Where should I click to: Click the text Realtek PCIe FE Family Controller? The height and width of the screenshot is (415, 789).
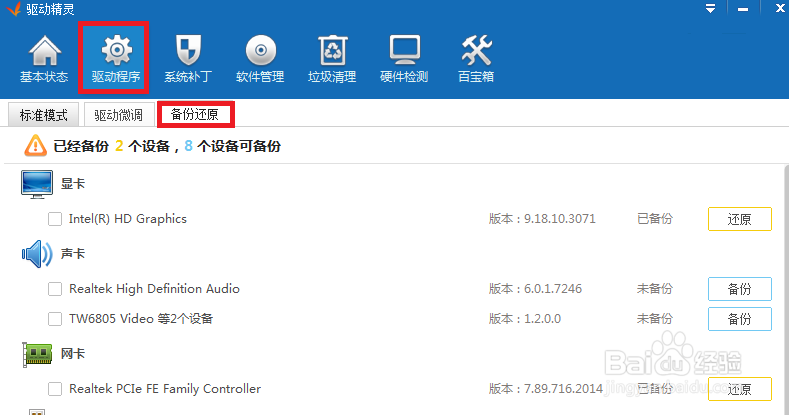point(165,389)
